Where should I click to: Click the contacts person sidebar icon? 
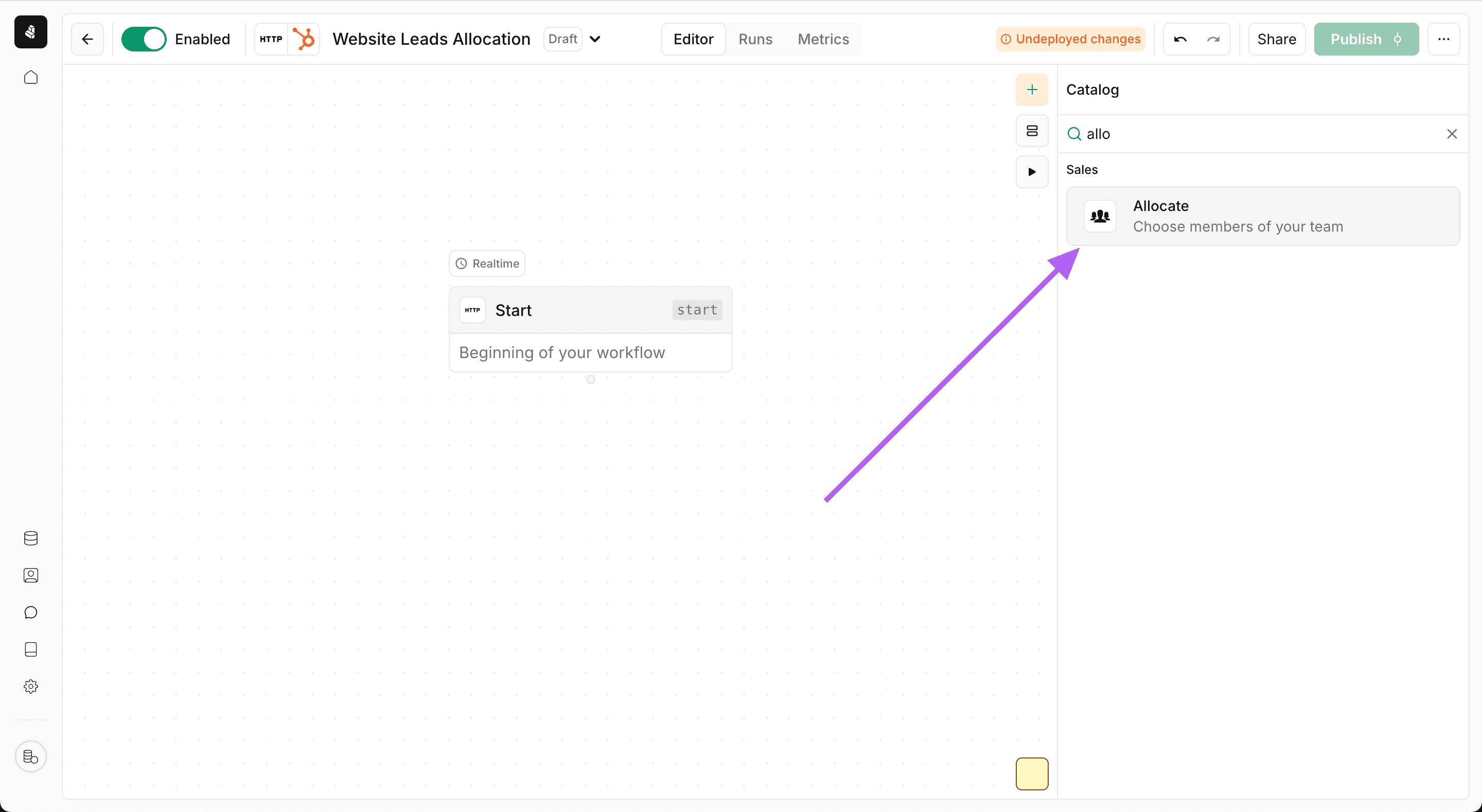tap(31, 576)
